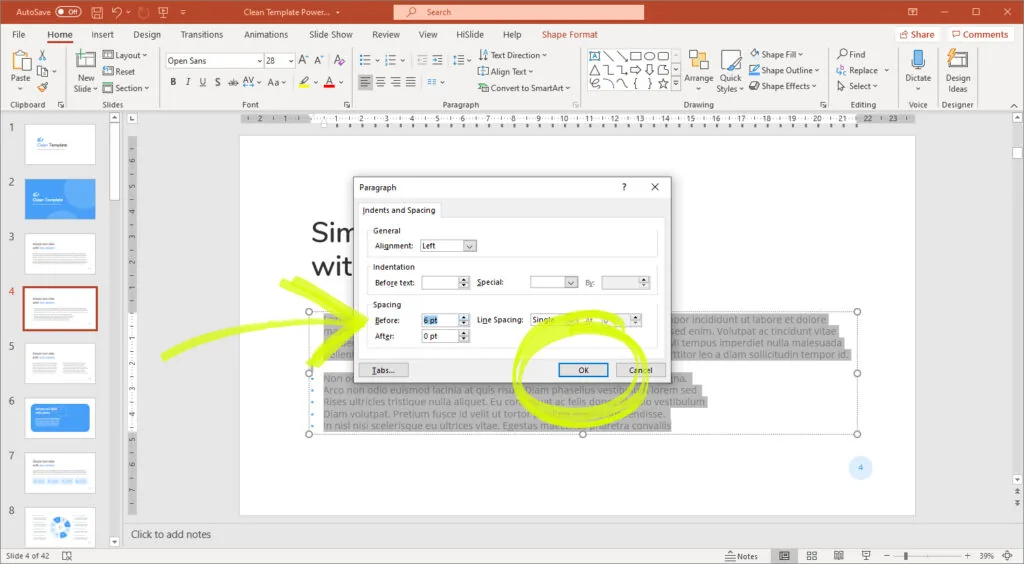Increase font size with large A icon

point(303,60)
